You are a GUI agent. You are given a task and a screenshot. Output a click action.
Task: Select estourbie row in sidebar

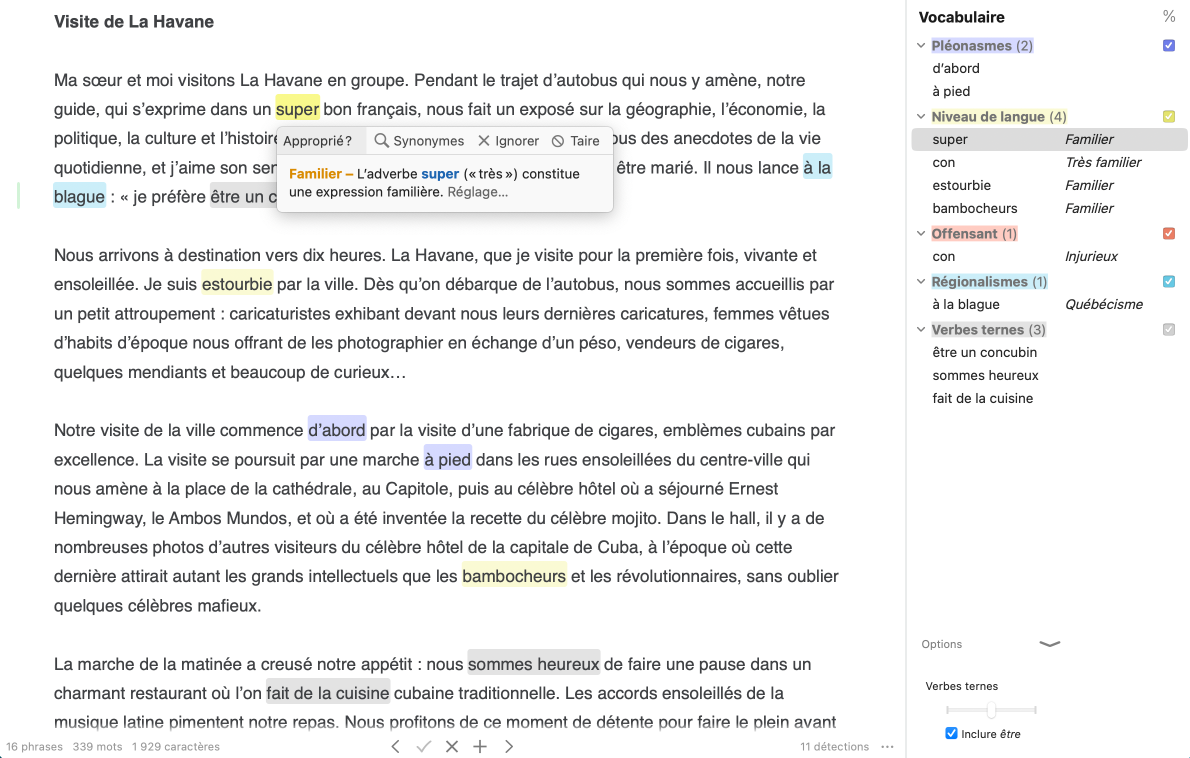(x=1050, y=185)
